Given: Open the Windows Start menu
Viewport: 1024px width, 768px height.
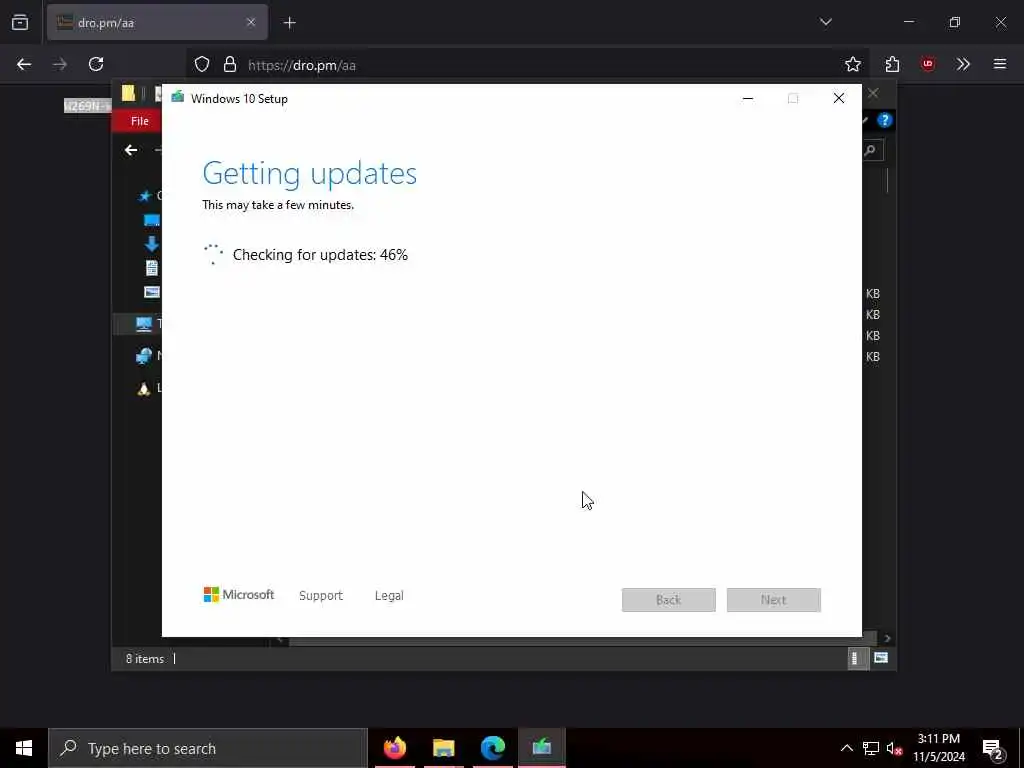Looking at the screenshot, I should click(x=24, y=748).
